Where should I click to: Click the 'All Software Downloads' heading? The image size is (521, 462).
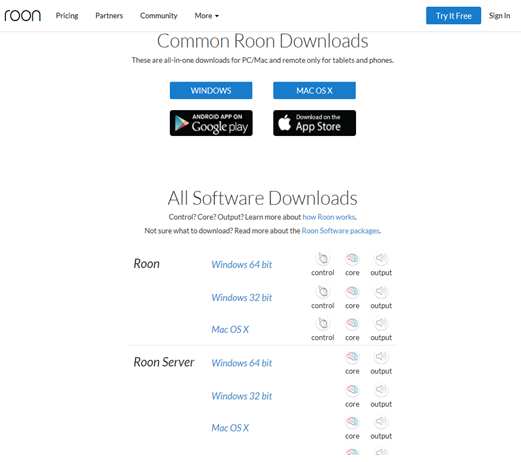(262, 198)
